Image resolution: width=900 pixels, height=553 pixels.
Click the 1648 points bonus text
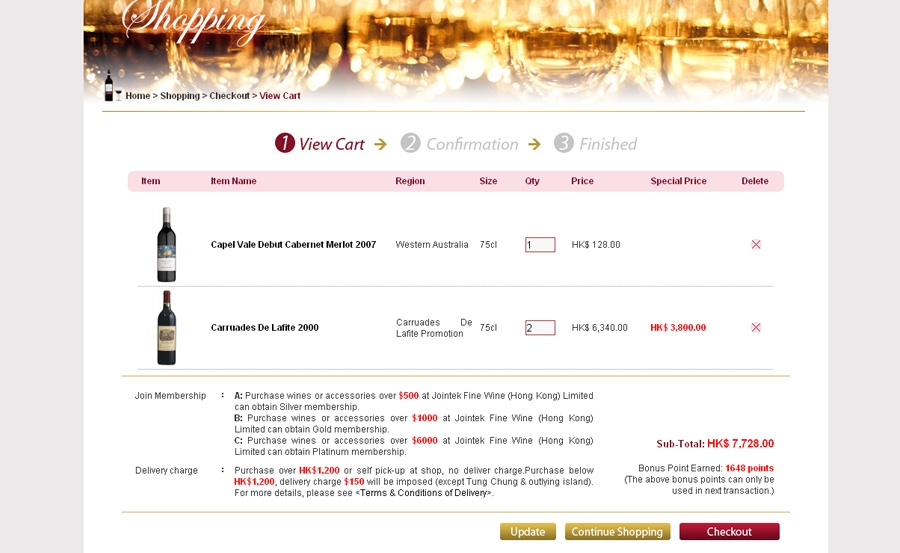[749, 468]
